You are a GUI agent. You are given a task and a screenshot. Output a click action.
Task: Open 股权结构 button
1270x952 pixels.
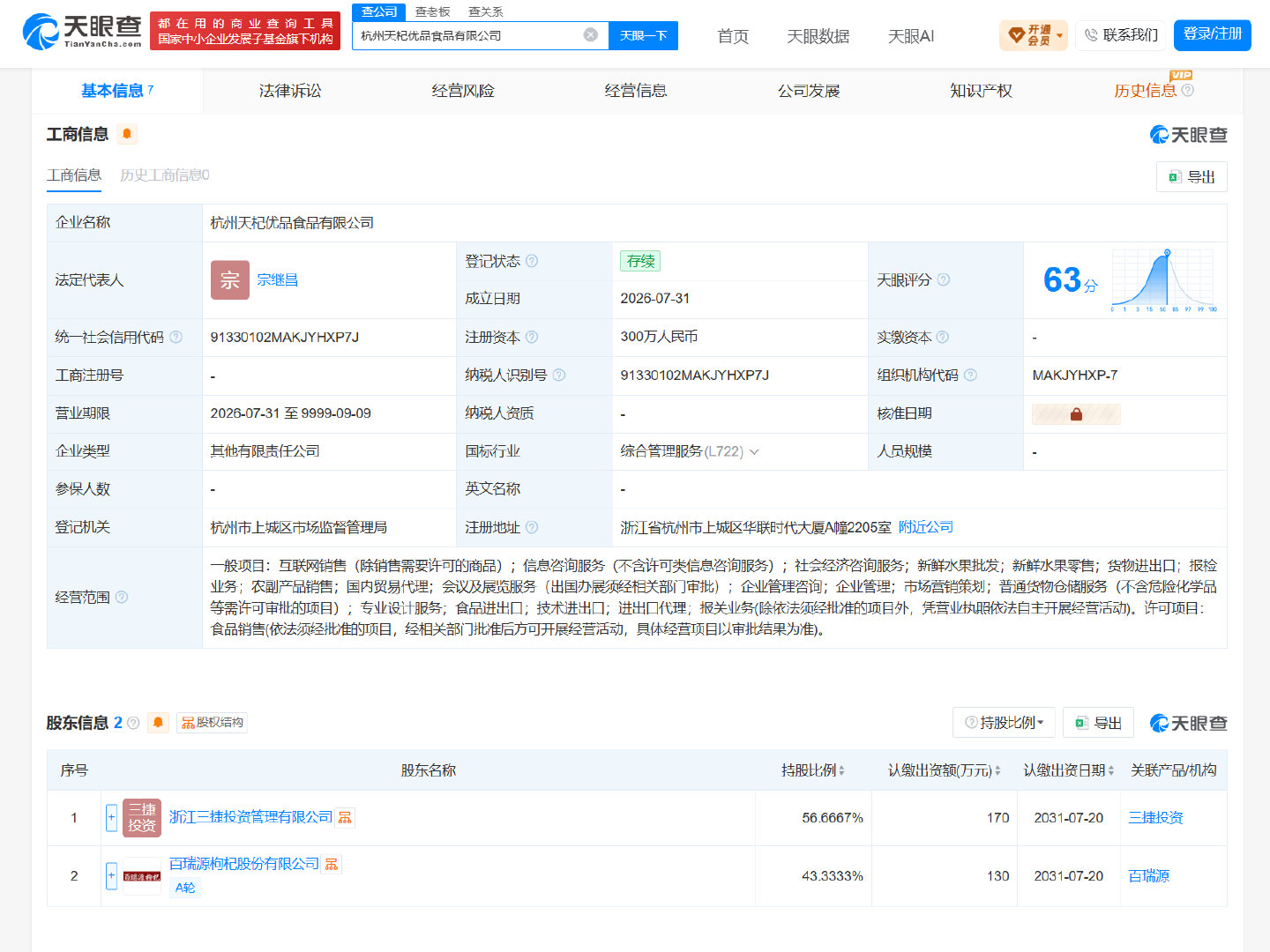pos(212,723)
